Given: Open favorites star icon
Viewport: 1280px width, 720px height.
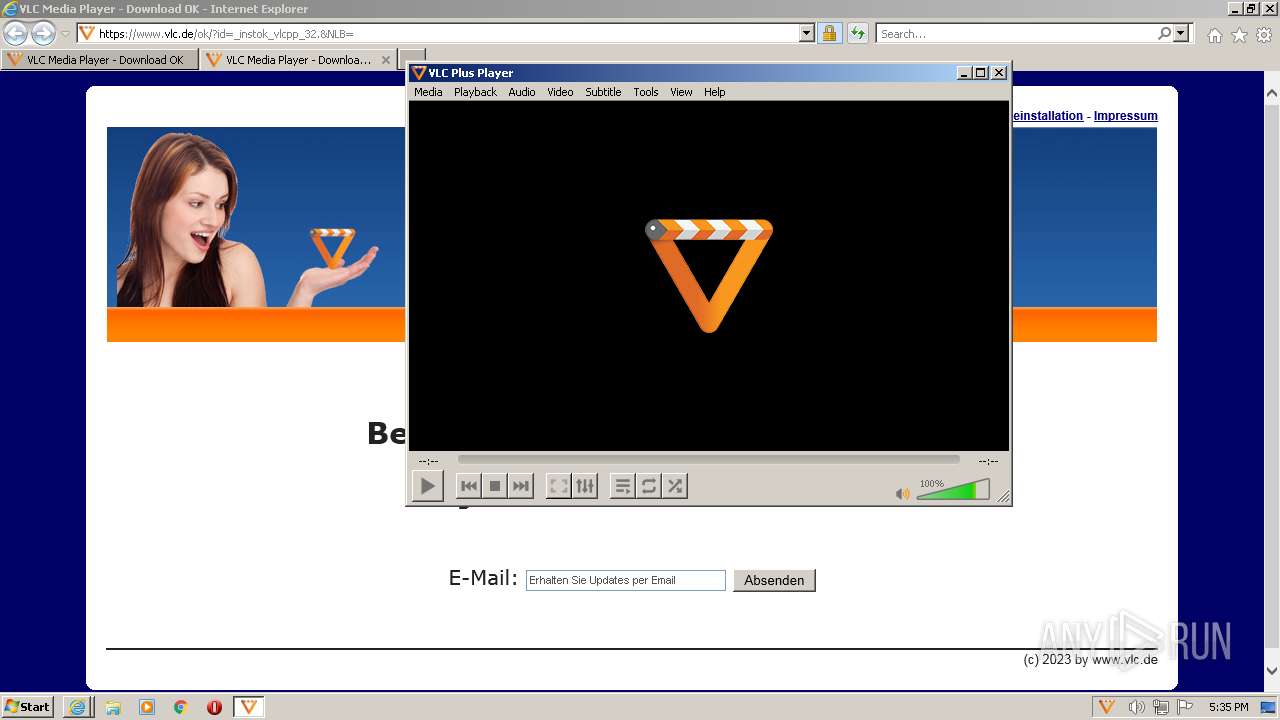Looking at the screenshot, I should point(1239,35).
